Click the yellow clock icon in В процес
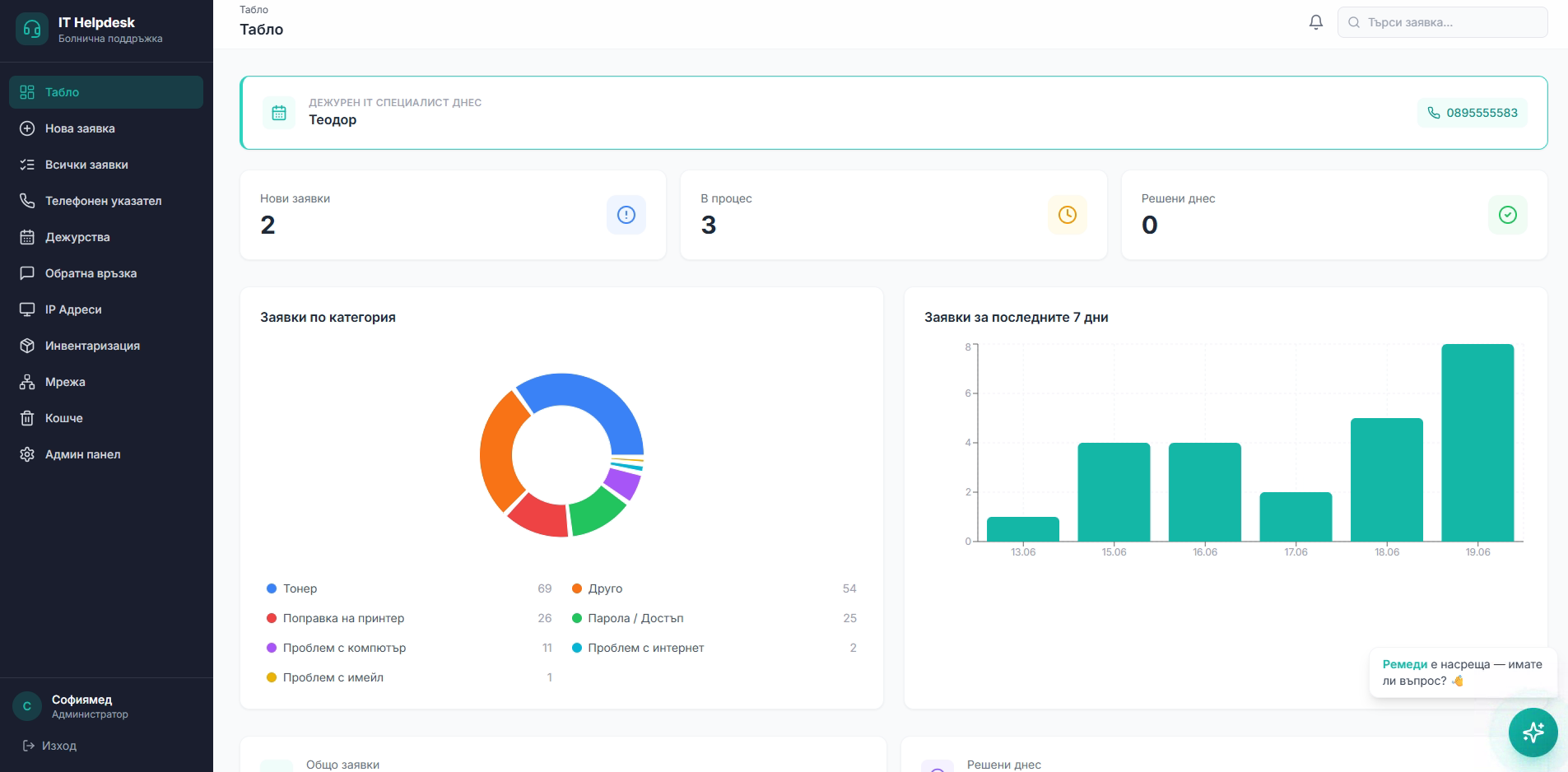1568x772 pixels. tap(1068, 215)
